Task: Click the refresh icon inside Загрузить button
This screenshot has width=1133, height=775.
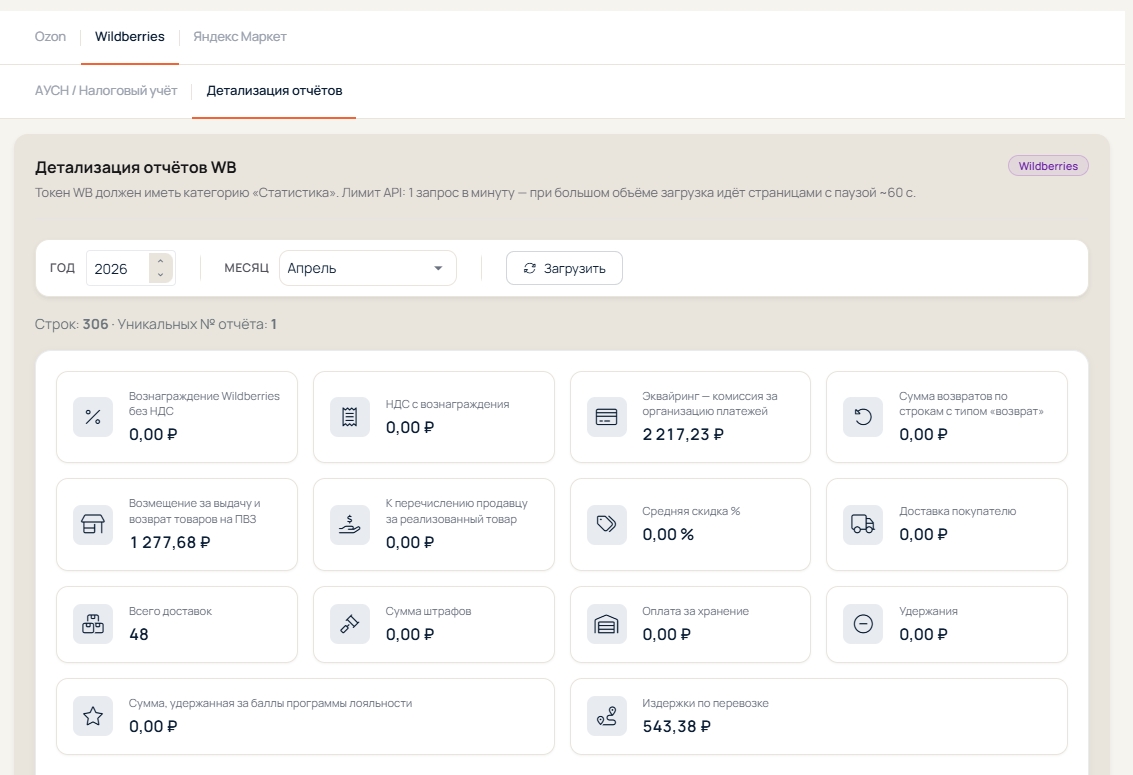Action: [530, 268]
